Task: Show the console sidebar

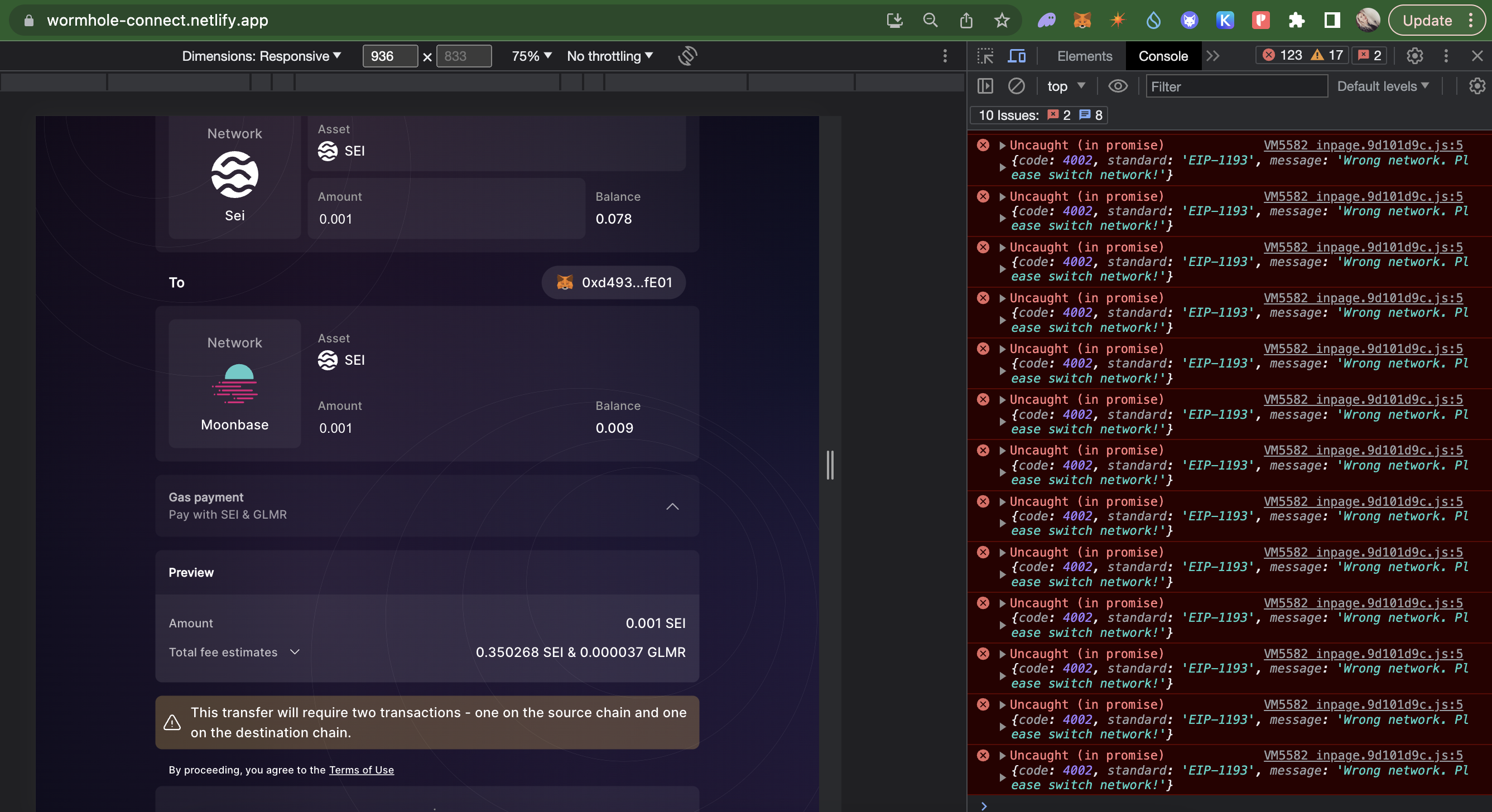Action: (985, 86)
